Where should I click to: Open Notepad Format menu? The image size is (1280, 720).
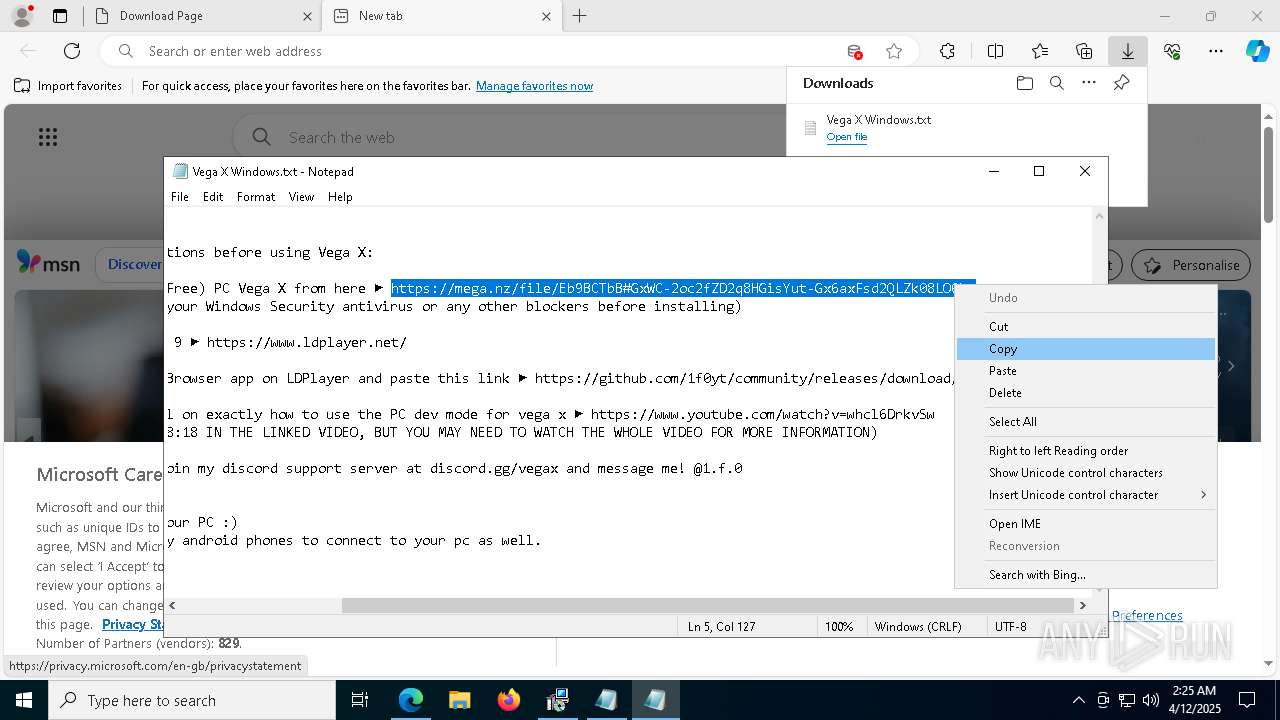[256, 197]
